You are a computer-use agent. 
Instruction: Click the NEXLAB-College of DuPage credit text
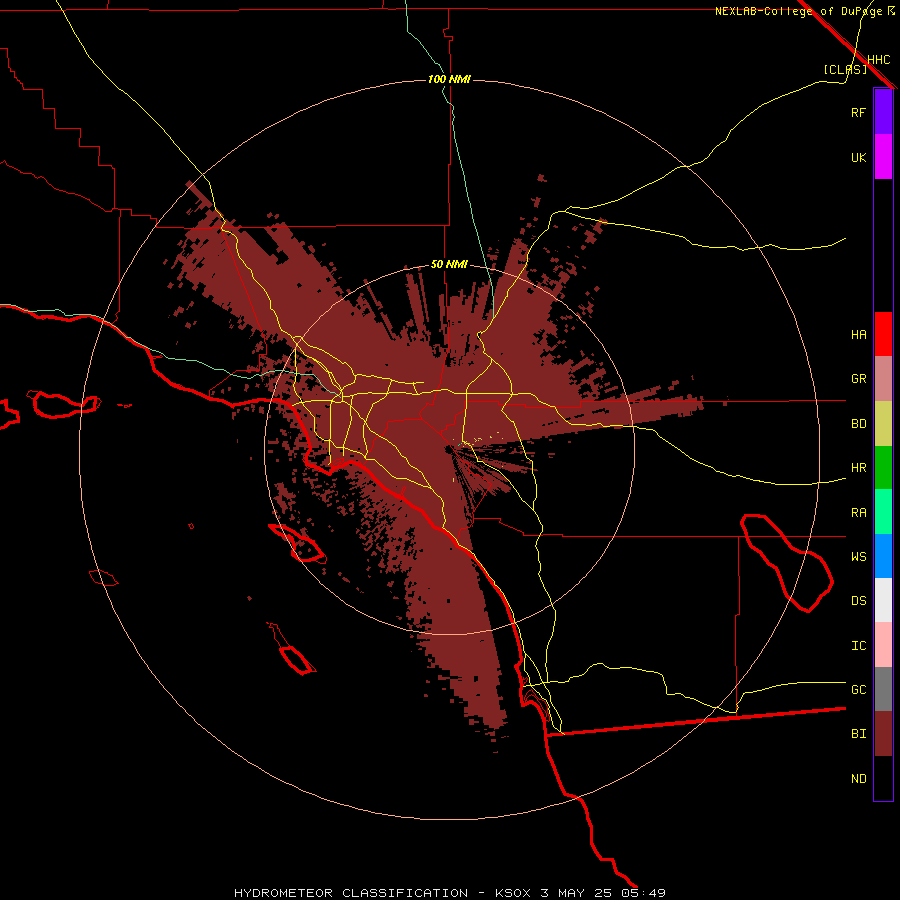click(799, 11)
